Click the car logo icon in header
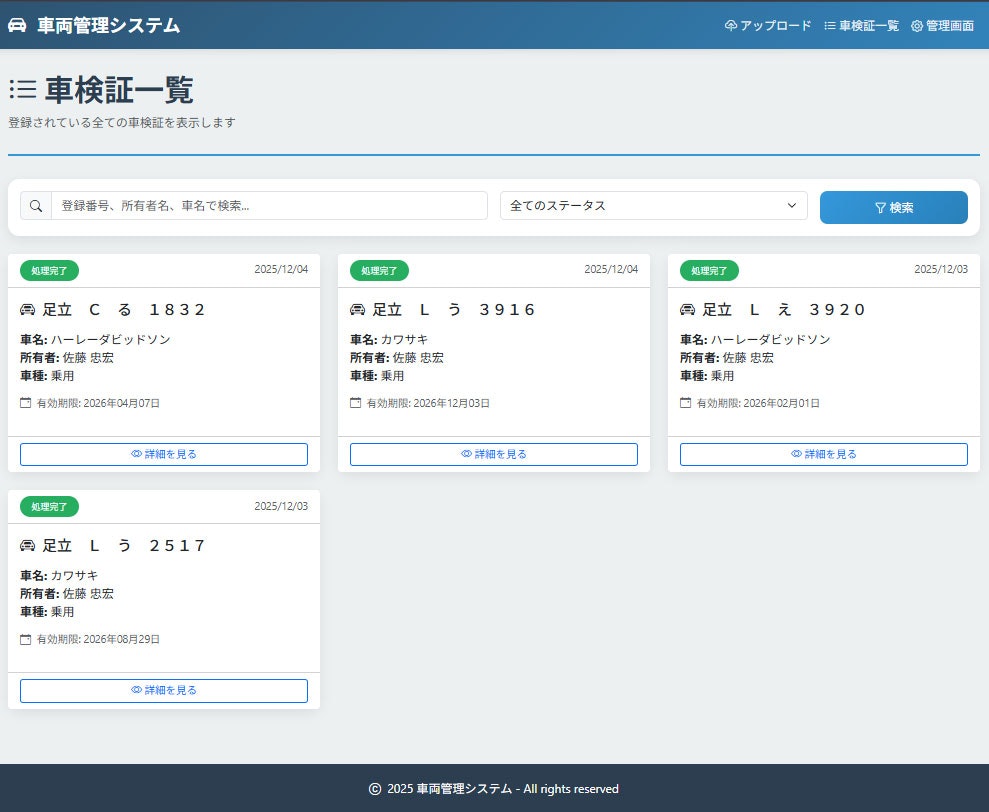989x812 pixels. click(x=17, y=25)
